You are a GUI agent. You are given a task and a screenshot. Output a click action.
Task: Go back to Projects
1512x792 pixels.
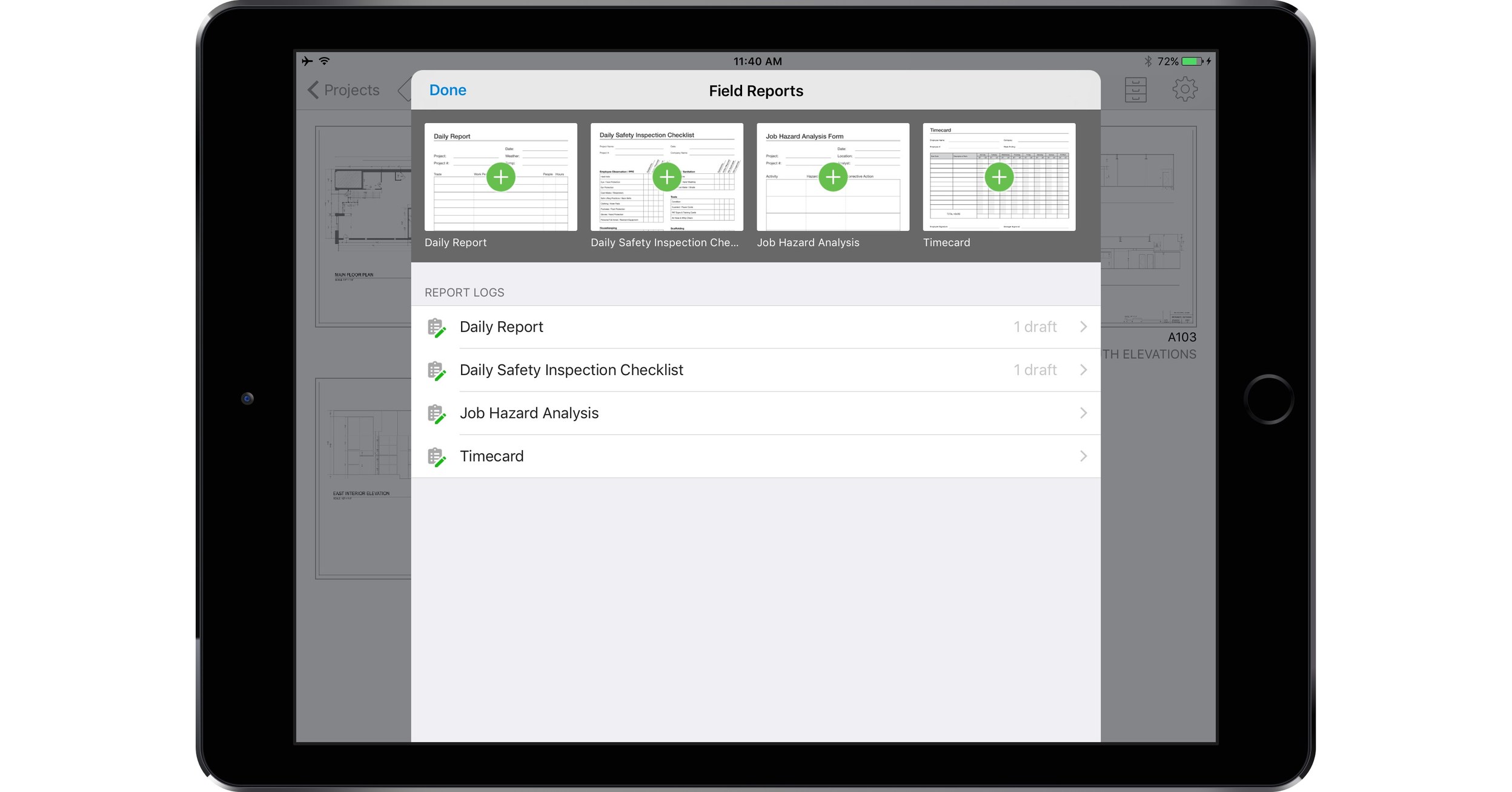[x=342, y=90]
